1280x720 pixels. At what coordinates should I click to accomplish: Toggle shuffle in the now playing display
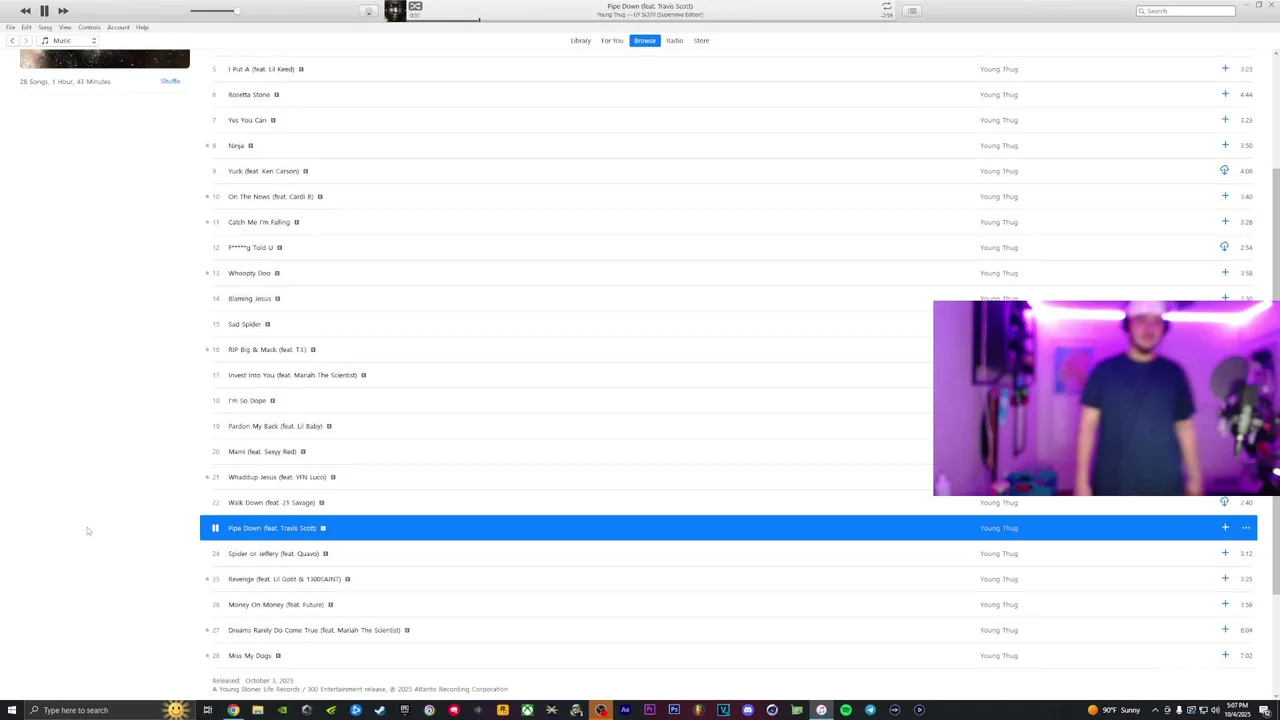point(415,6)
